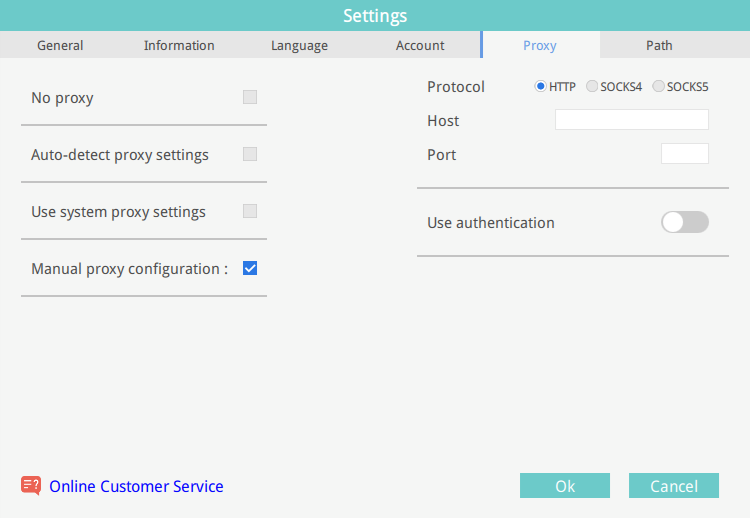The height and width of the screenshot is (518, 750).
Task: Focus the Host input field
Action: (632, 120)
